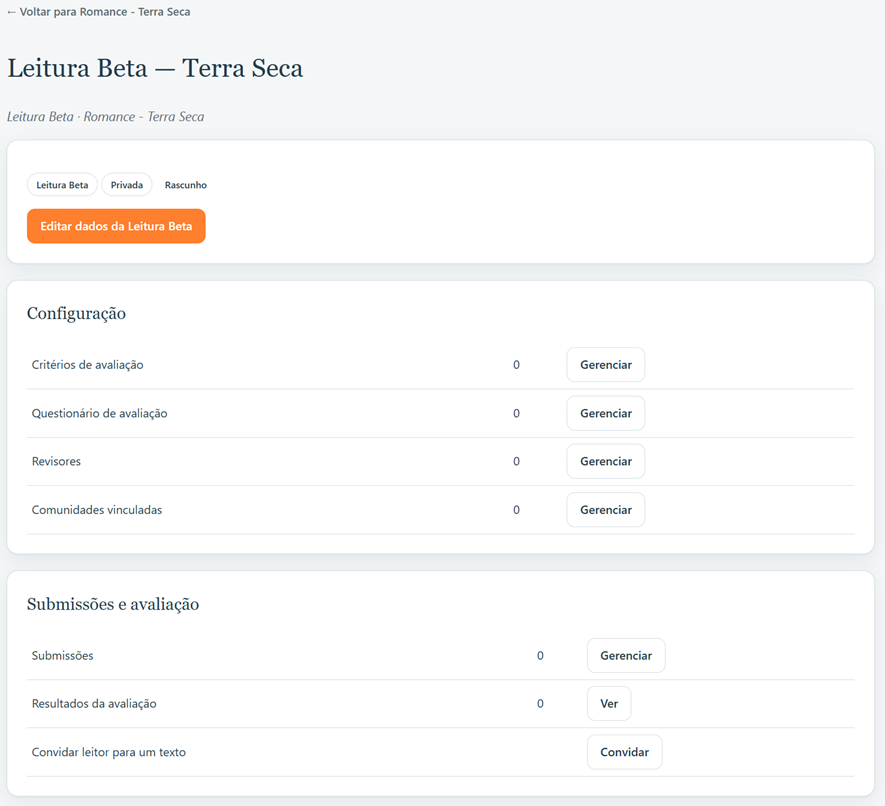This screenshot has height=806, width=885.
Task: Select the Comunidades vinculadas row label
Action: pos(97,510)
